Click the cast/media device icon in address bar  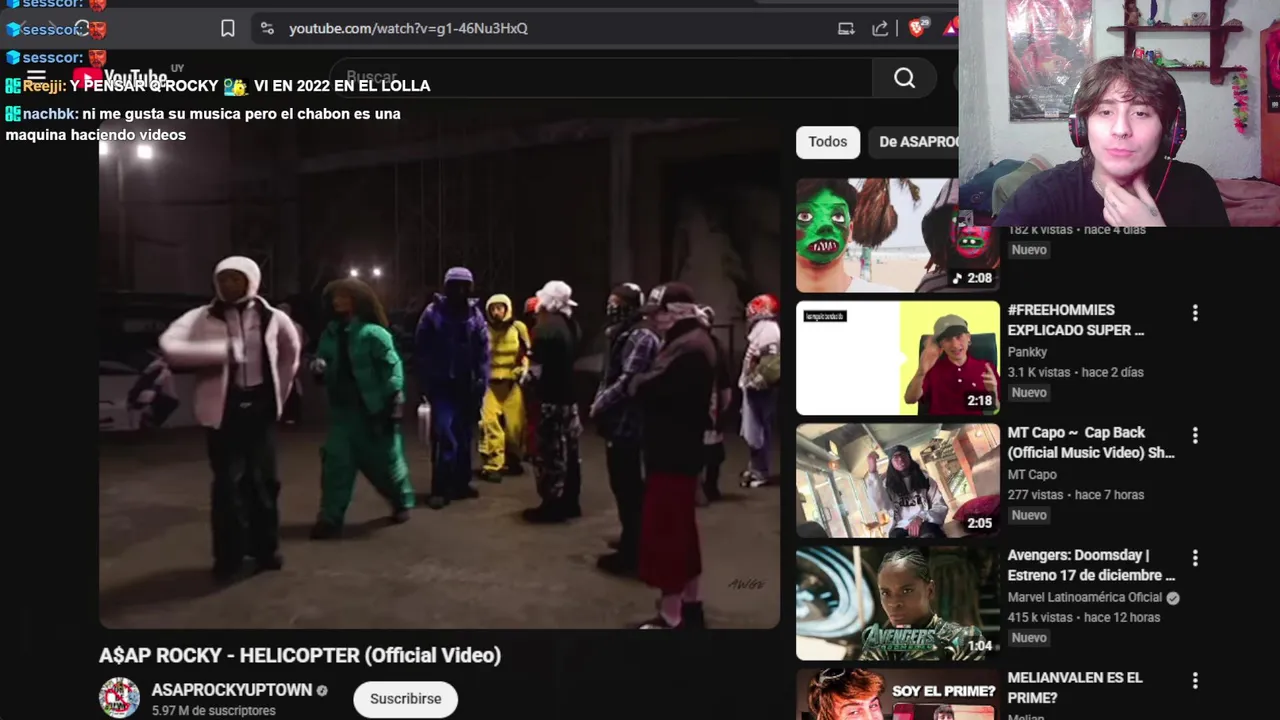pos(846,29)
